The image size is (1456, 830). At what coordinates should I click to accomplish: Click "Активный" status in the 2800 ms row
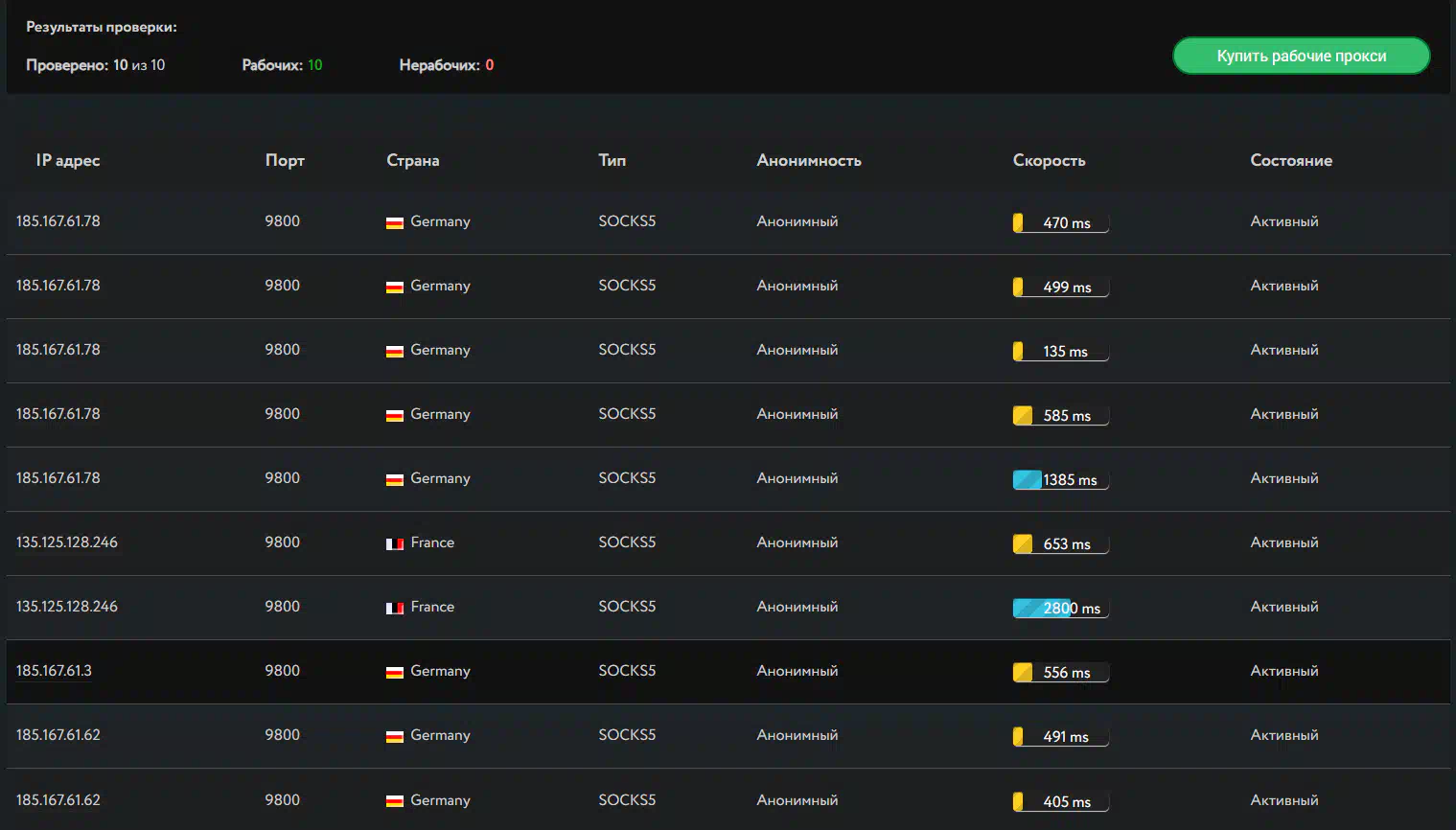(1284, 607)
